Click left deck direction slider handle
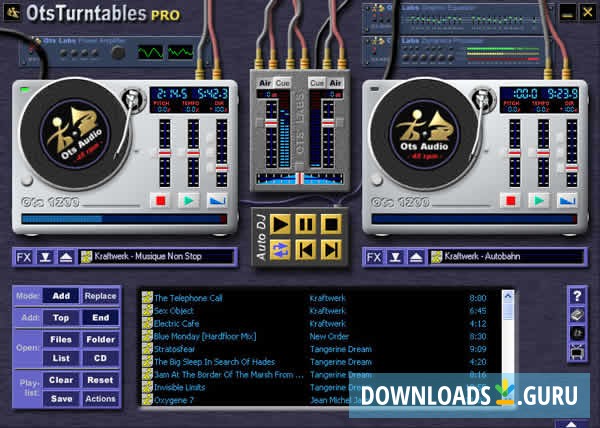 (222, 168)
